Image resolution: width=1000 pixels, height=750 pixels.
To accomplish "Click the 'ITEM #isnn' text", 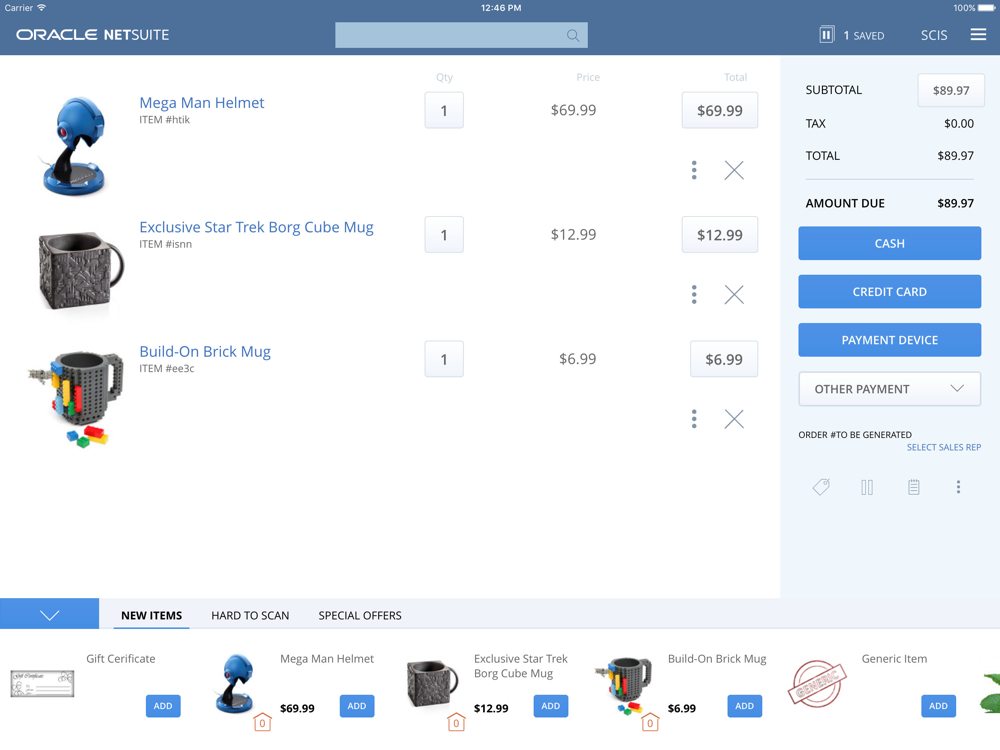I will [x=165, y=244].
